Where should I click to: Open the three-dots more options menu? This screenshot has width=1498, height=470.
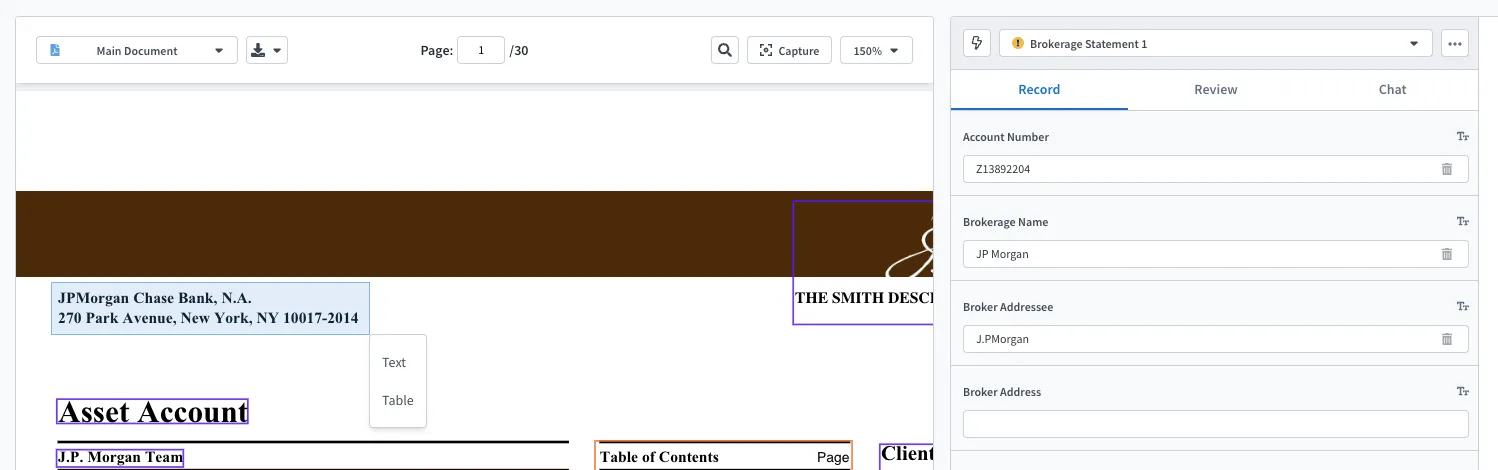pos(1454,43)
